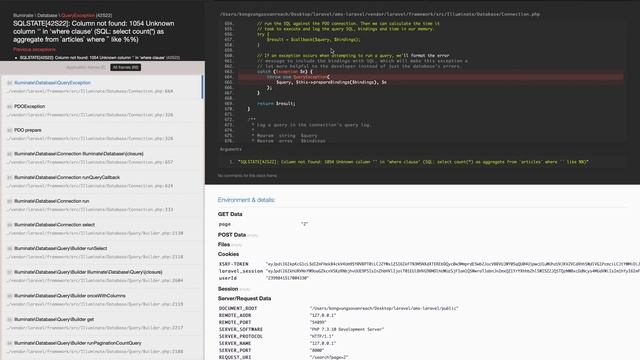Select the Connection run stack frame
The width and height of the screenshot is (640, 360).
101,205
